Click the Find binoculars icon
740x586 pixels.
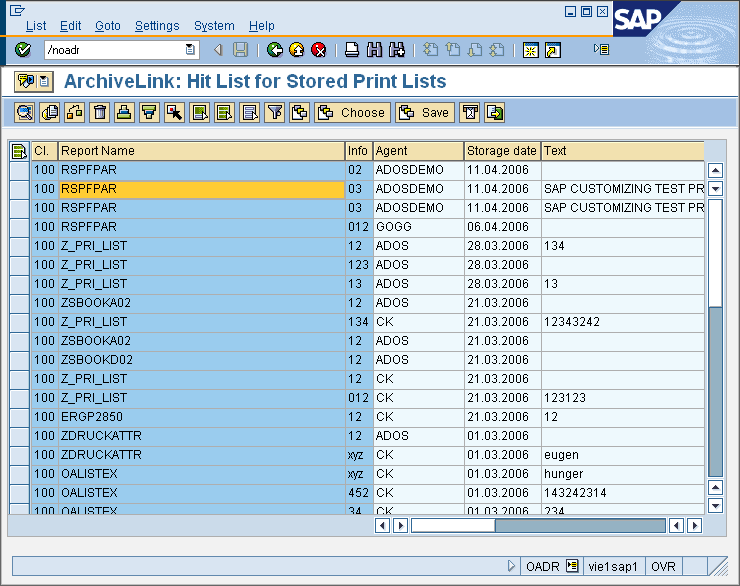point(374,50)
